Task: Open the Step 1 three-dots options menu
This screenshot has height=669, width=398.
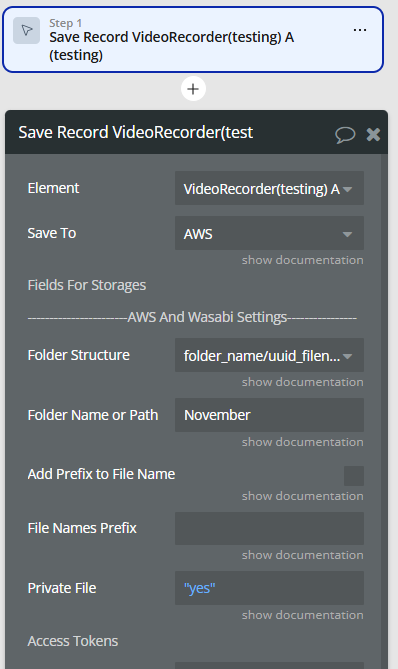Action: [x=360, y=30]
